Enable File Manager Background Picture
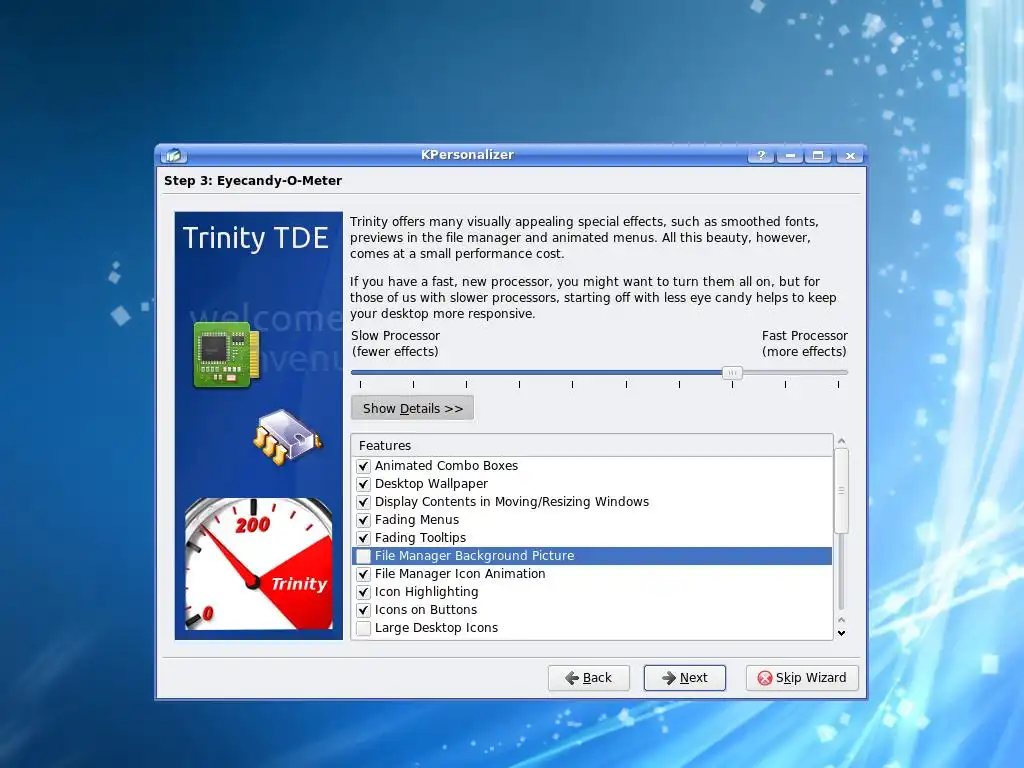The image size is (1024, 768). click(x=364, y=556)
